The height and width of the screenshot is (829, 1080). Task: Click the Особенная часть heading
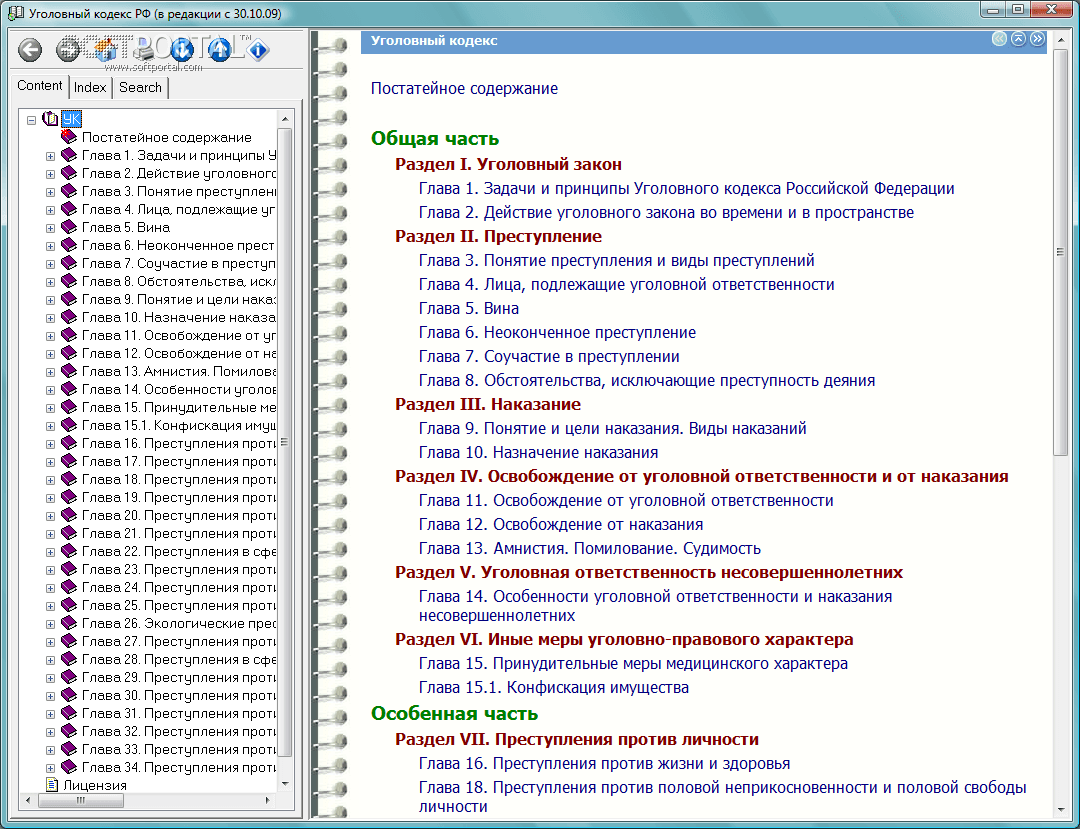pyautogui.click(x=455, y=713)
